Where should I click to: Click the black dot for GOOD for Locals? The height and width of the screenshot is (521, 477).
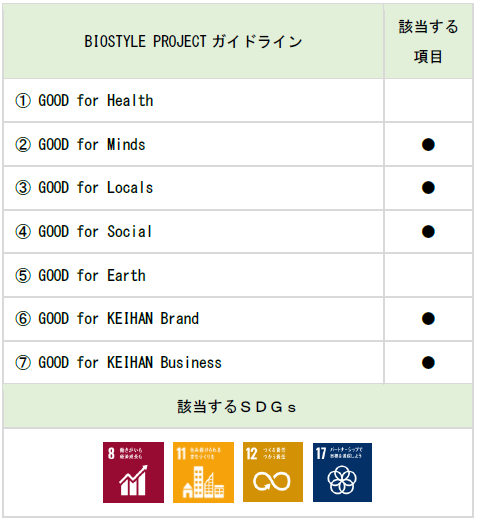pyautogui.click(x=428, y=188)
